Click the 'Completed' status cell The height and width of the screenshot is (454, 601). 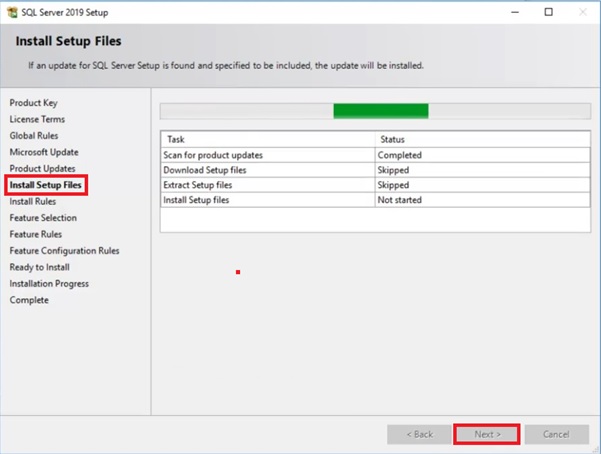pyautogui.click(x=483, y=155)
